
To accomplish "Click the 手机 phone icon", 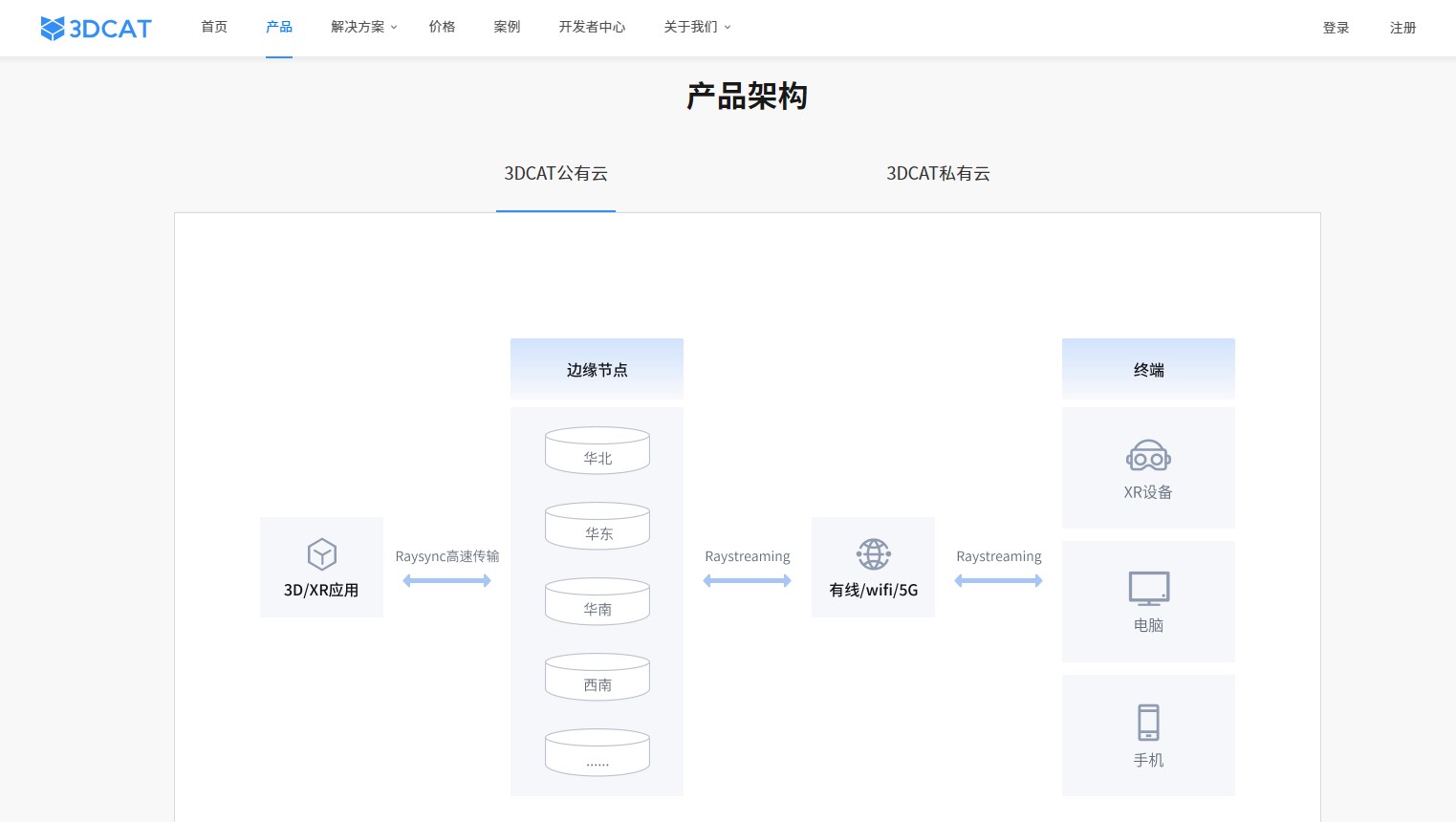I will pyautogui.click(x=1148, y=723).
